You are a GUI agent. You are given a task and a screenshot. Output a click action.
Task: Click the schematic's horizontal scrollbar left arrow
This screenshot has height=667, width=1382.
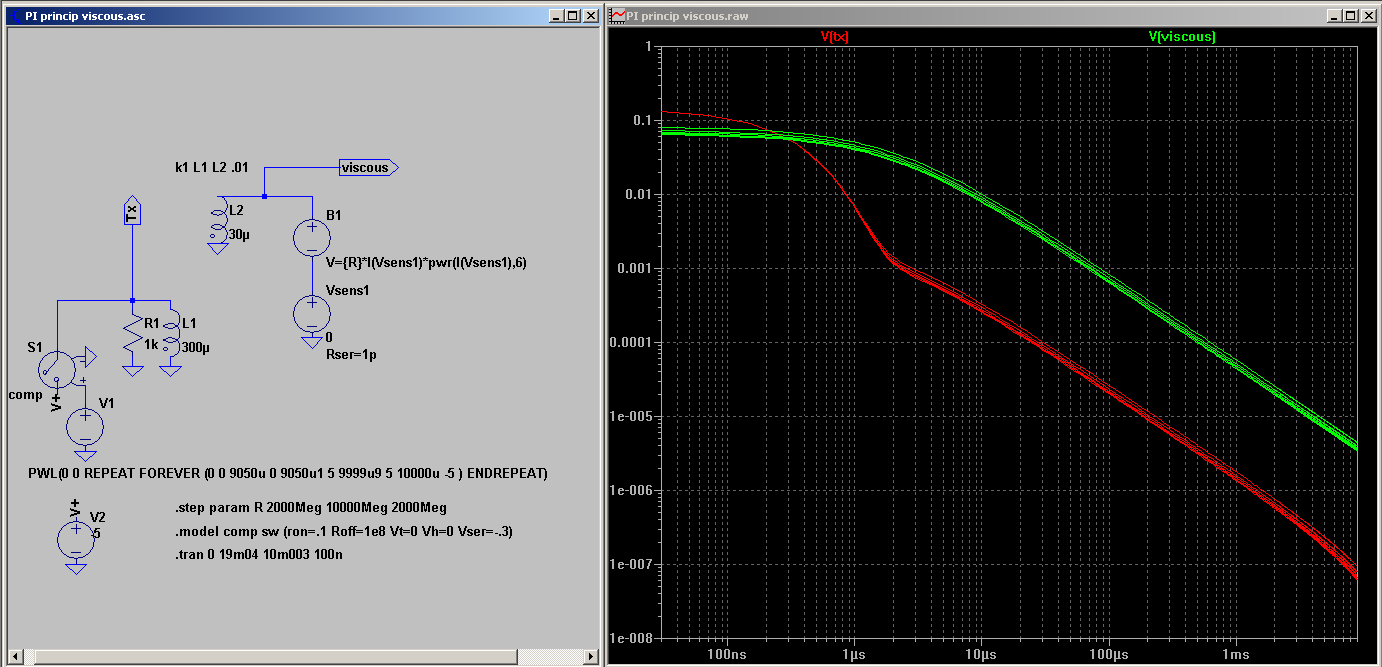pos(15,657)
